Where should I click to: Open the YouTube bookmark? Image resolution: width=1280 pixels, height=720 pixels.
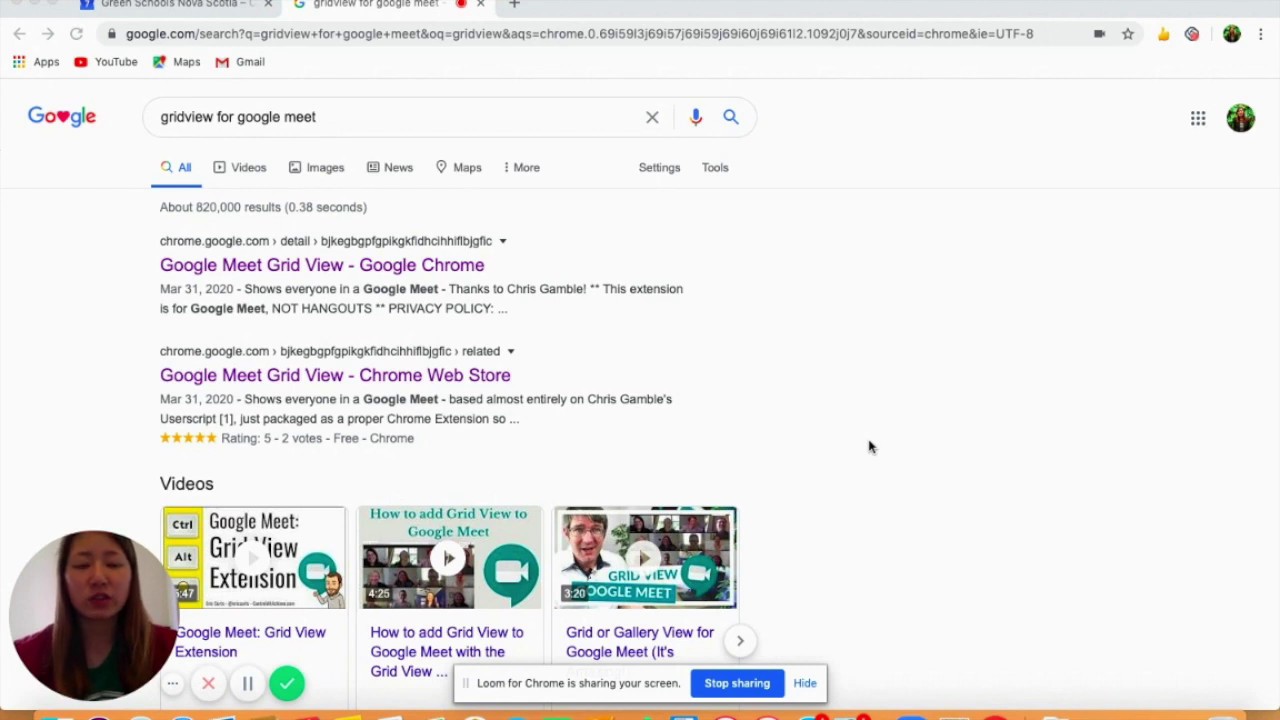(x=105, y=62)
